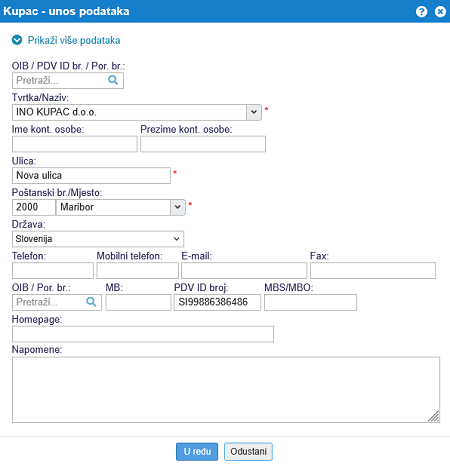Click the circled chevron icon beside Prikaži više podataka

click(17, 40)
